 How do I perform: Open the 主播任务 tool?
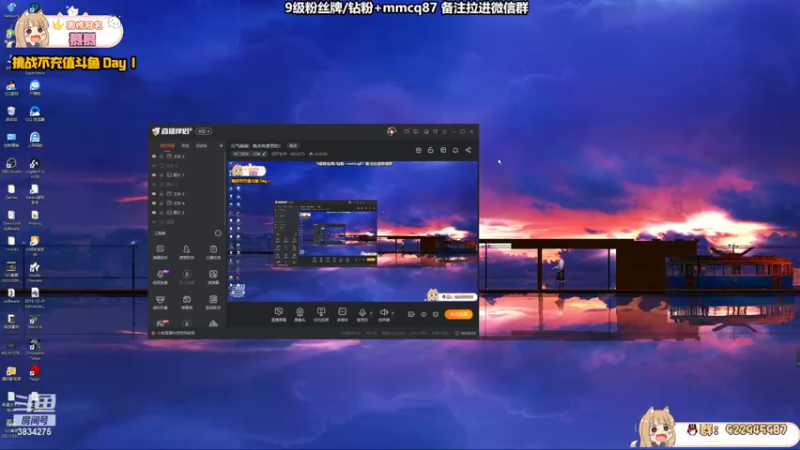coord(213,252)
